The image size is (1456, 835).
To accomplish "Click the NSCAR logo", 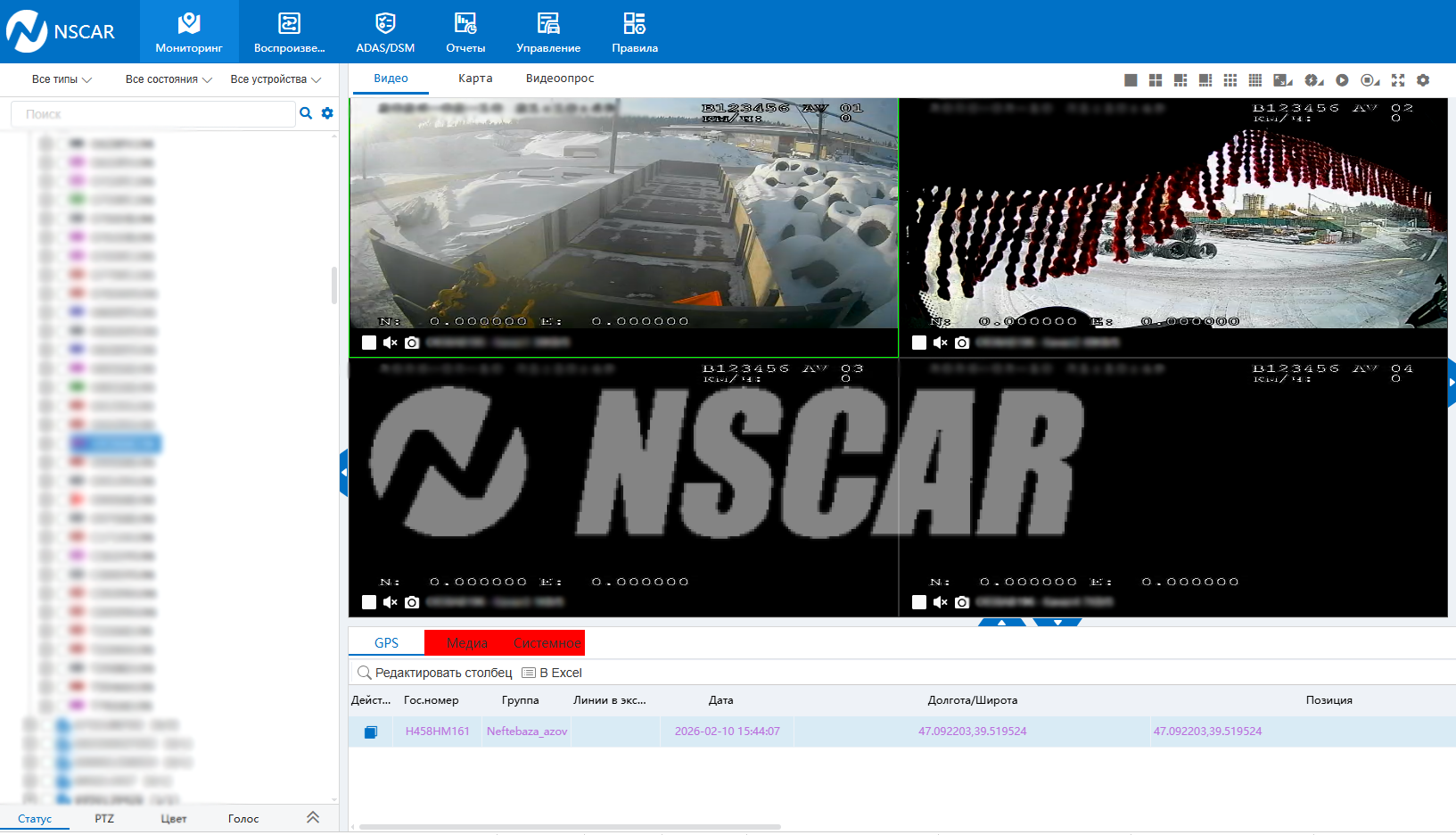I will click(62, 31).
